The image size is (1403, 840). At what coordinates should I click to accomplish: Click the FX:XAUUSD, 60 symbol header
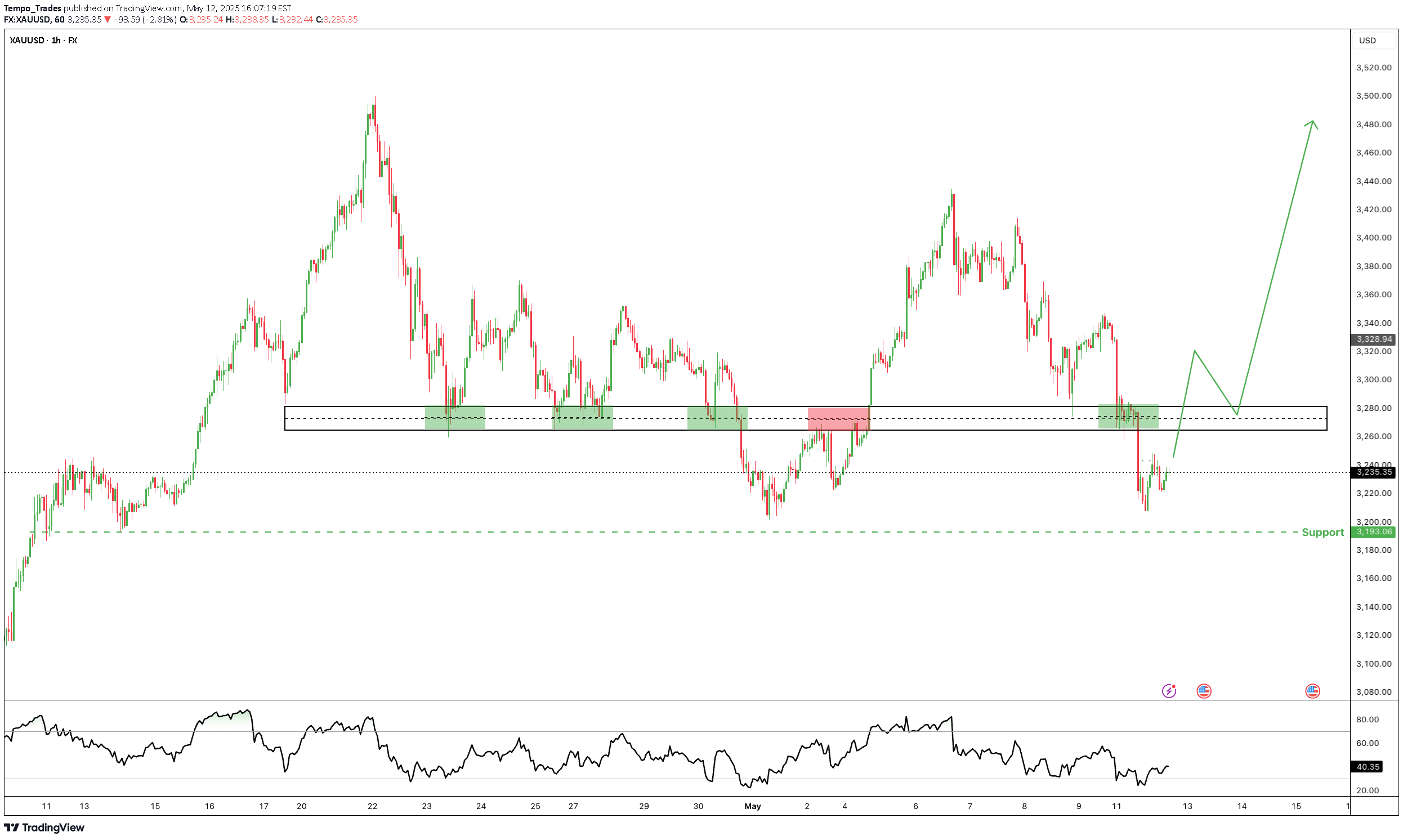click(34, 20)
